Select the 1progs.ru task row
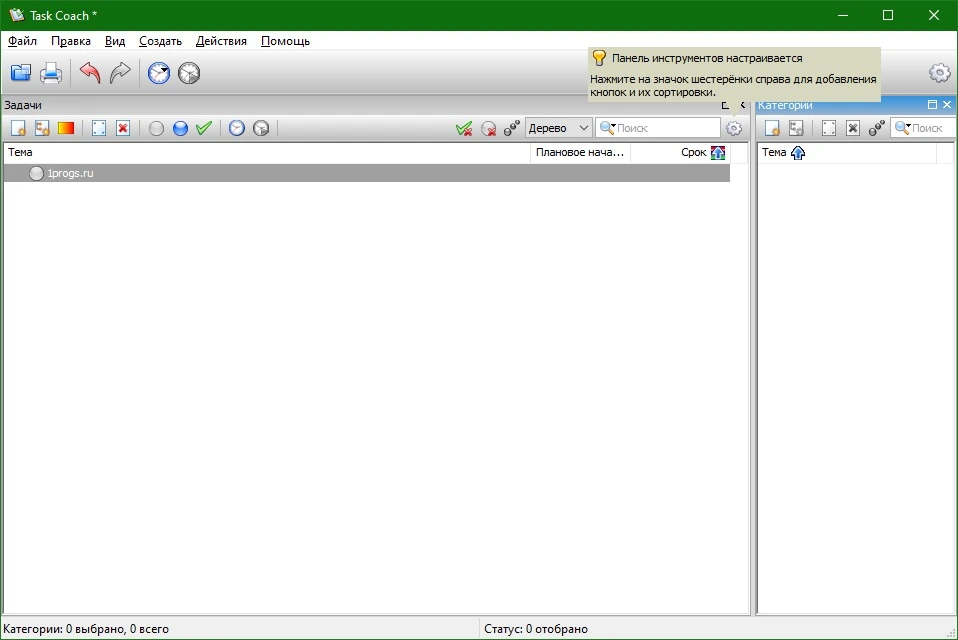The image size is (958, 640). (367, 173)
